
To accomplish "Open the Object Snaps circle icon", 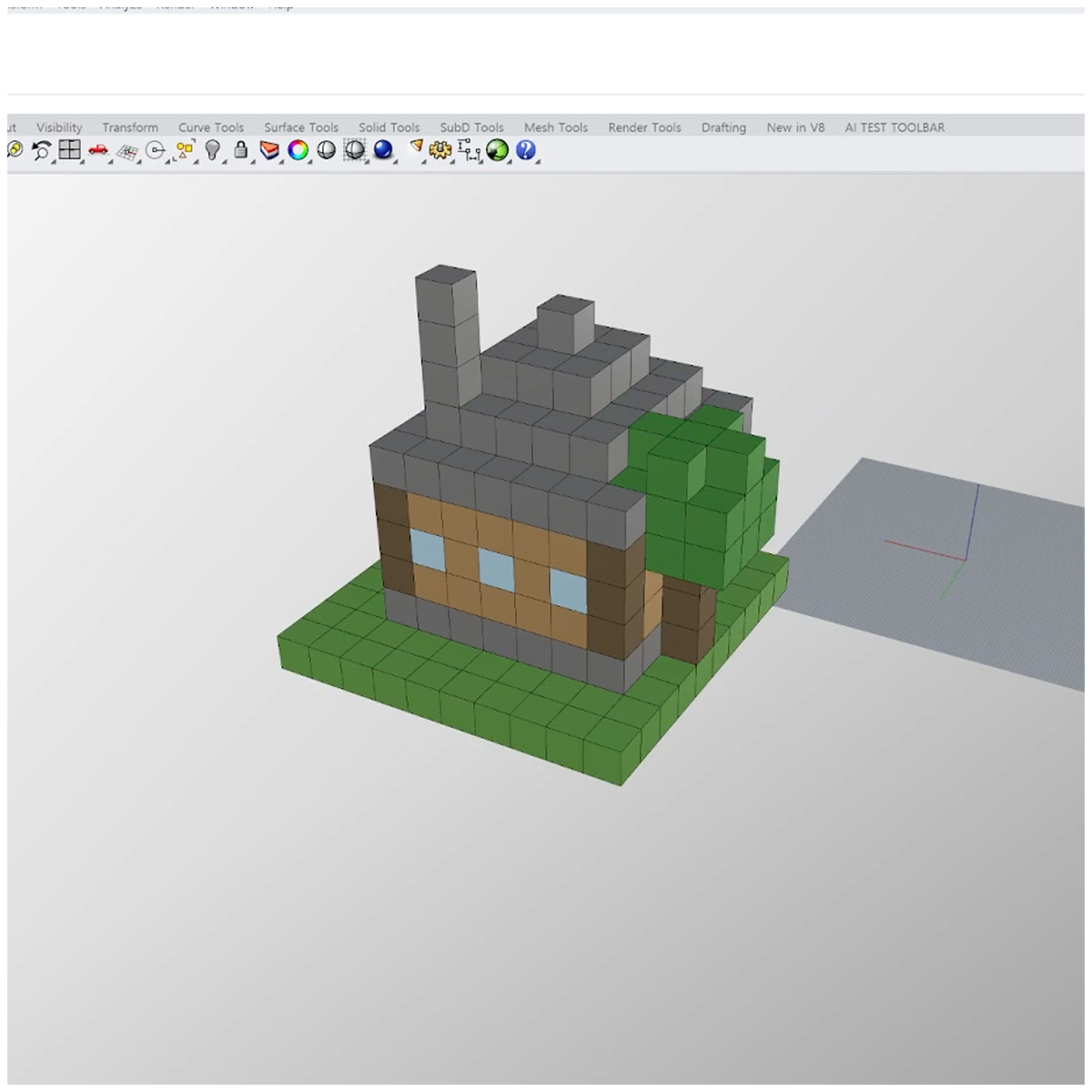I will [x=156, y=151].
